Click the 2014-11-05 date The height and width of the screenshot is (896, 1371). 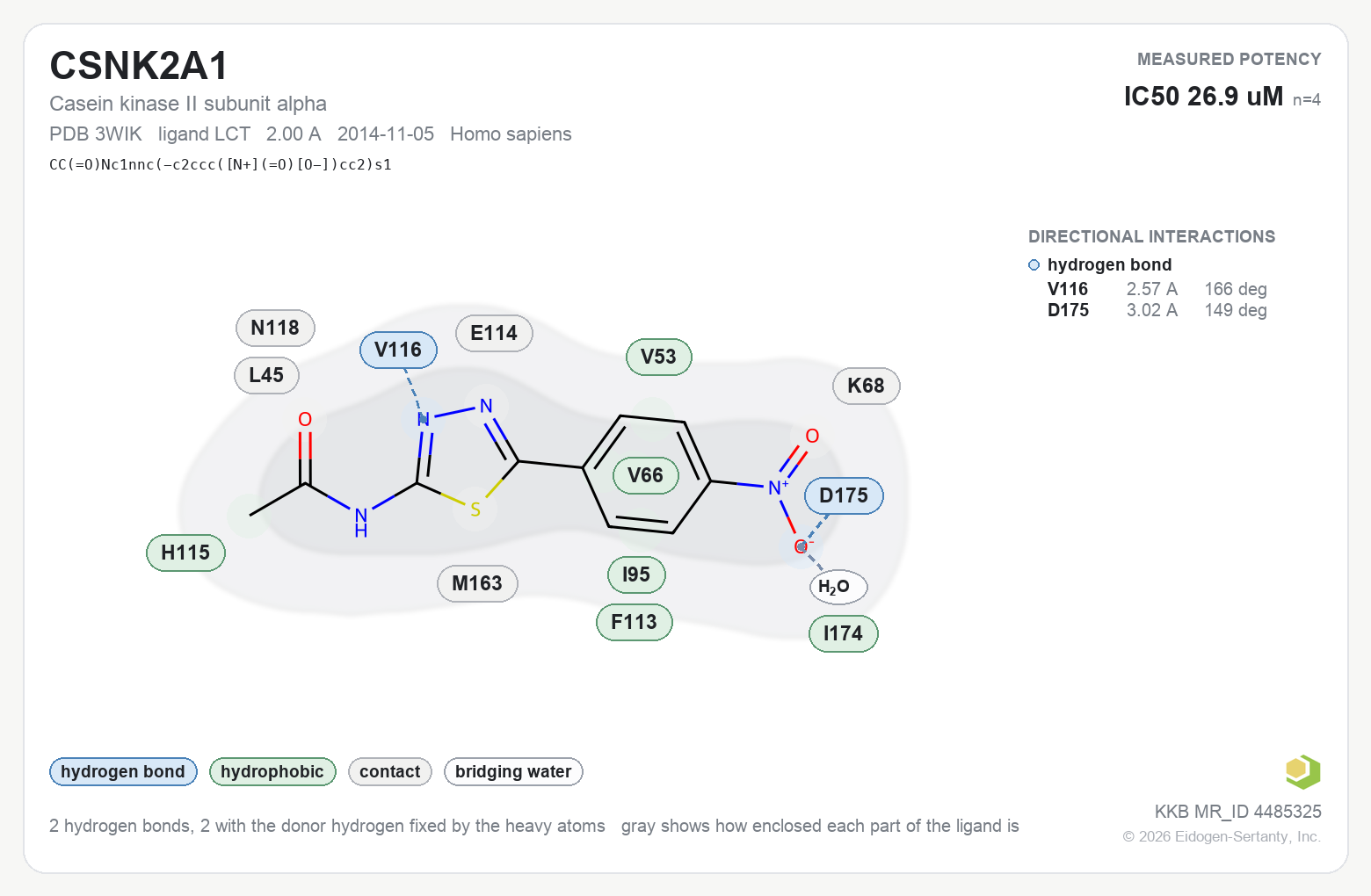pyautogui.click(x=386, y=134)
